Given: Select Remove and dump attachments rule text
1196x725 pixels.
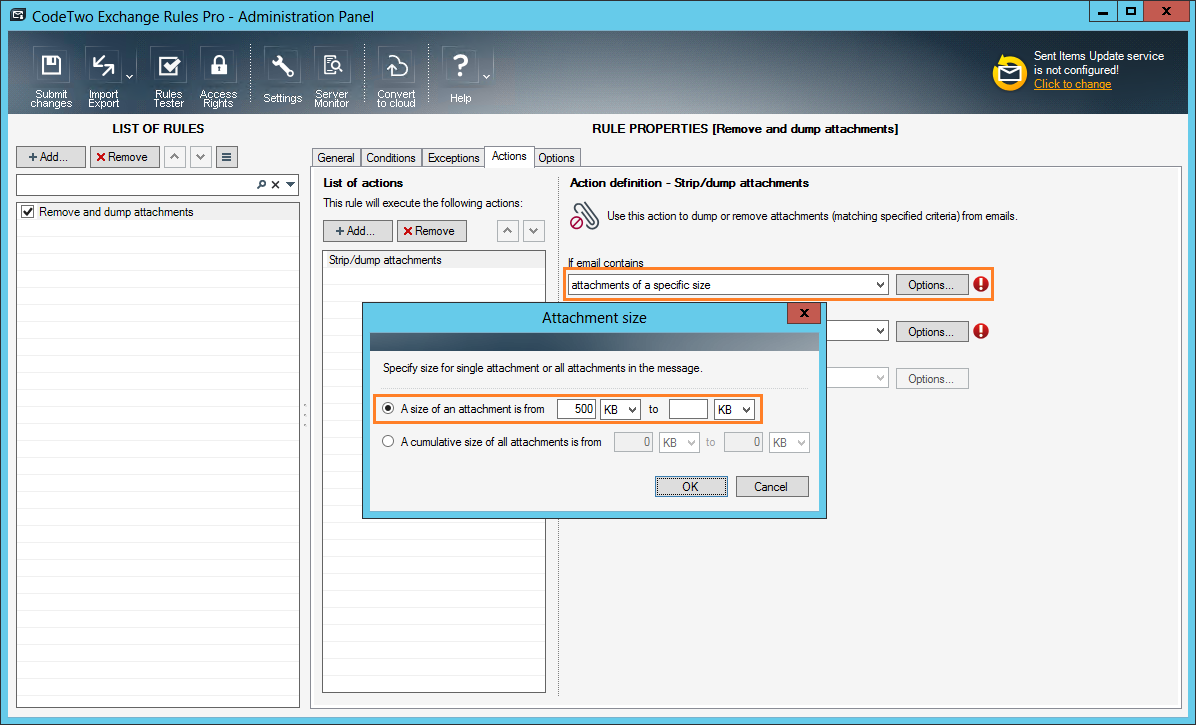Looking at the screenshot, I should 116,212.
